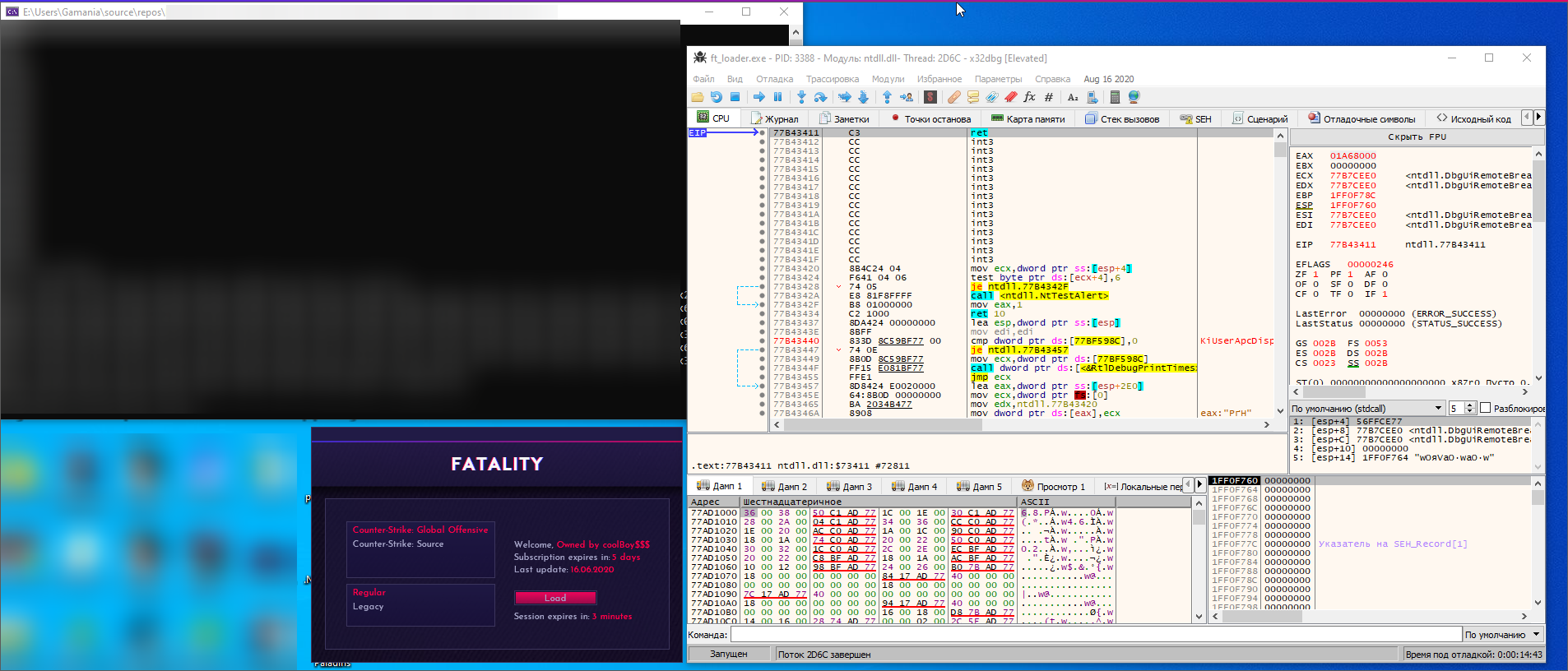This screenshot has height=671, width=1568.
Task: Open Labels via tag icon
Action: click(x=991, y=97)
